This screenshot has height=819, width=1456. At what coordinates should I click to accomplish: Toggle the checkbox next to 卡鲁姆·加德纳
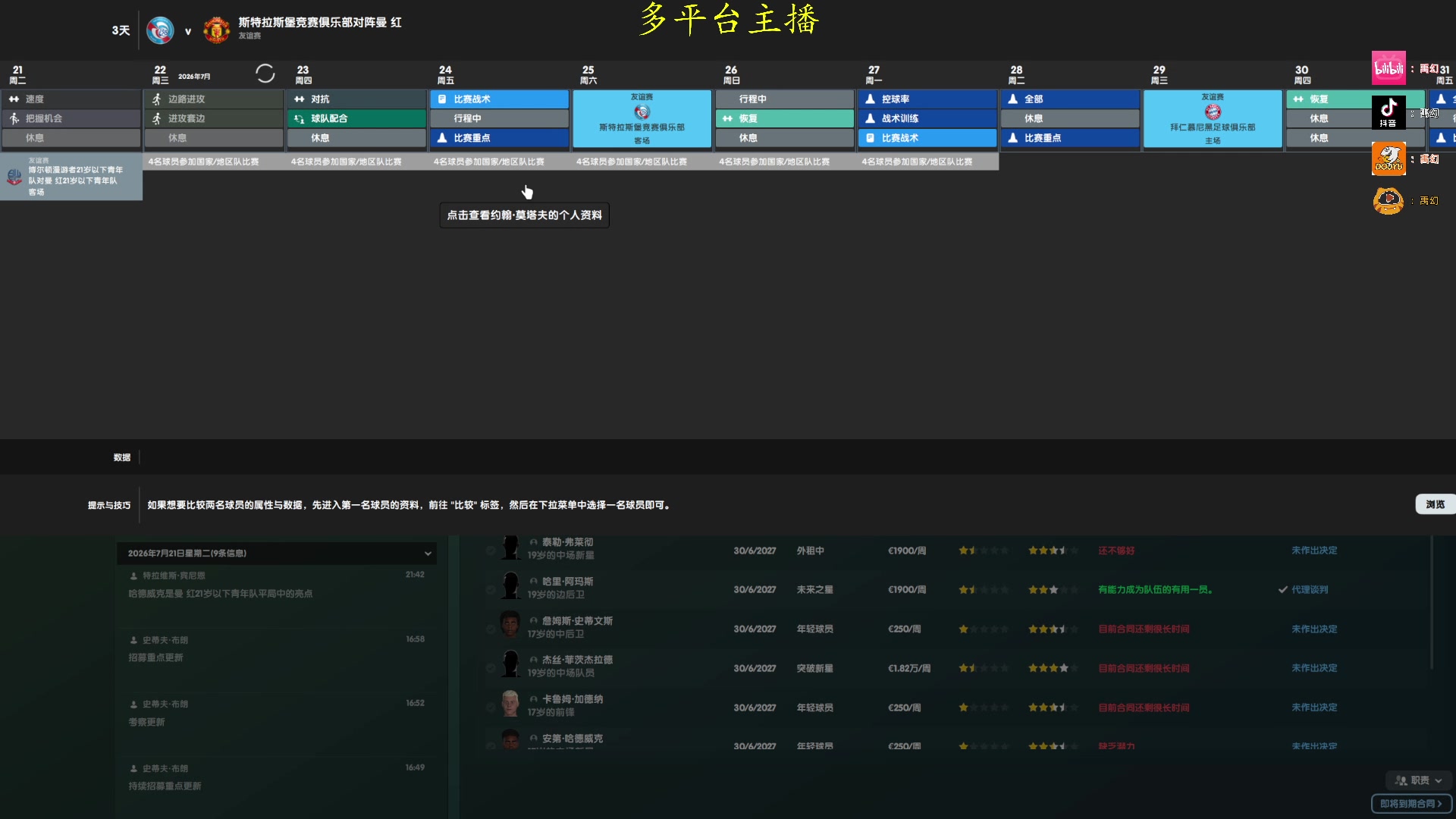click(x=491, y=707)
